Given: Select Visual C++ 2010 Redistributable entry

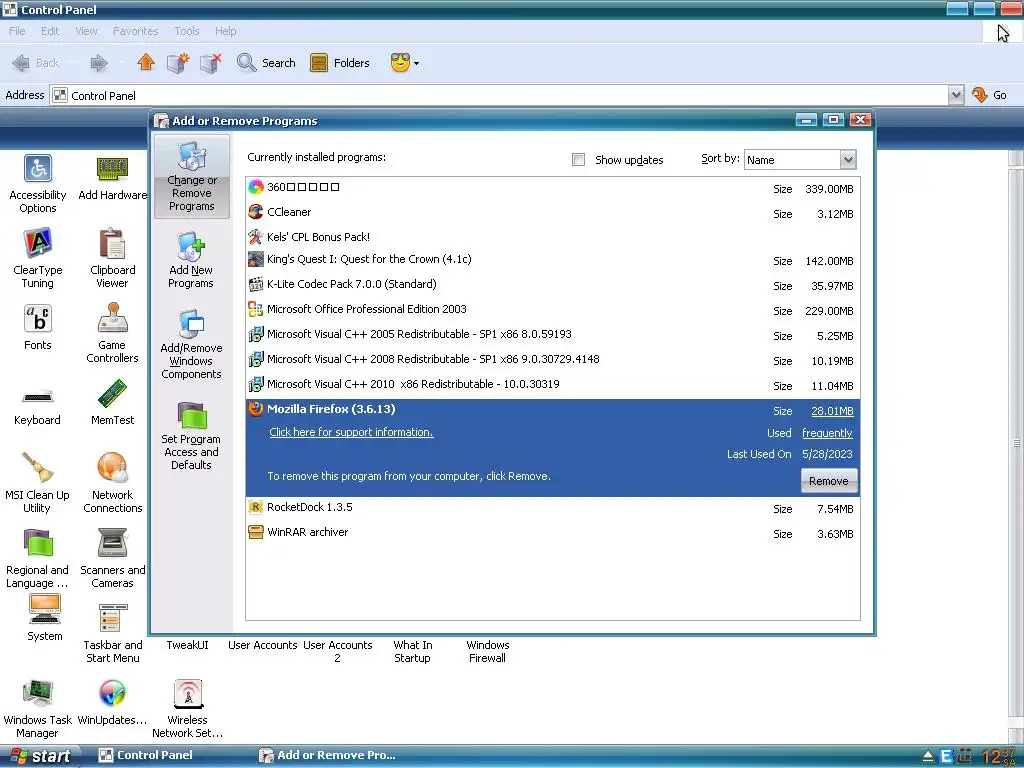Looking at the screenshot, I should [x=553, y=384].
